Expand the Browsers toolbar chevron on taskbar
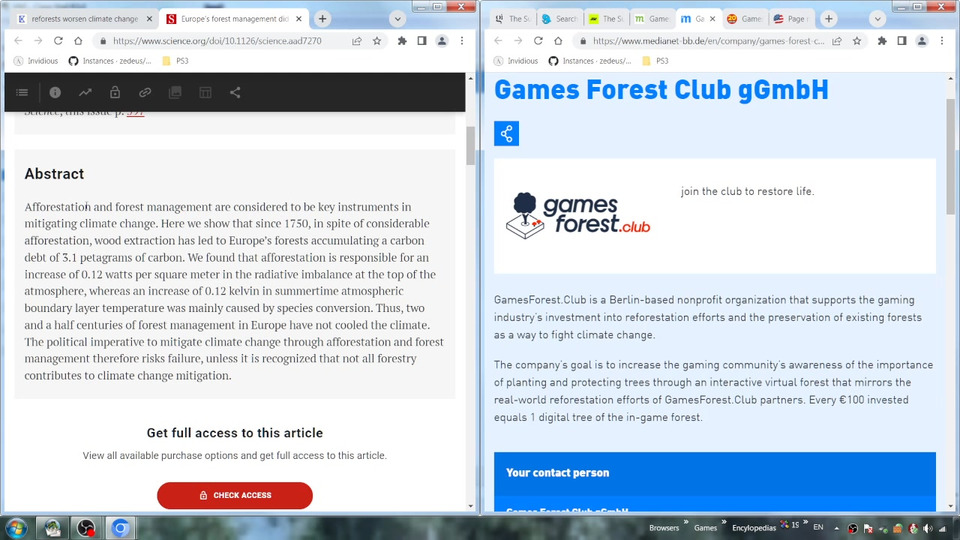The width and height of the screenshot is (960, 540). 686,522
